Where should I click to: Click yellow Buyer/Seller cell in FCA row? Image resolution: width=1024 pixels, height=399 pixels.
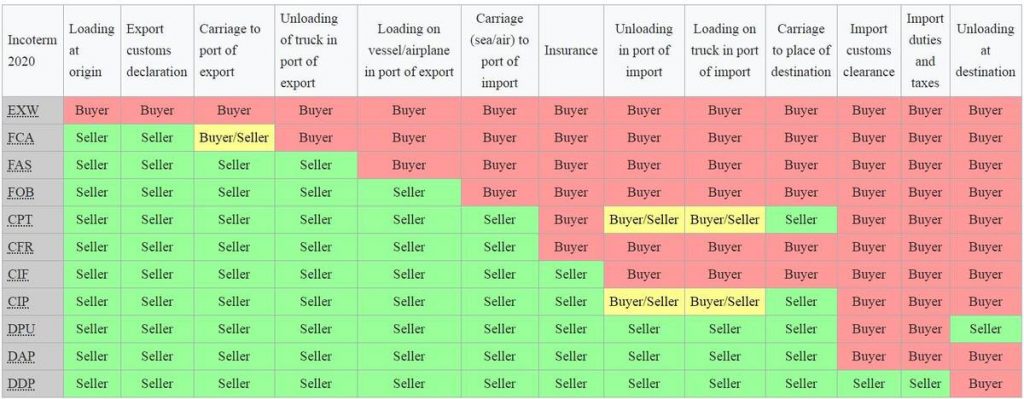(x=234, y=138)
